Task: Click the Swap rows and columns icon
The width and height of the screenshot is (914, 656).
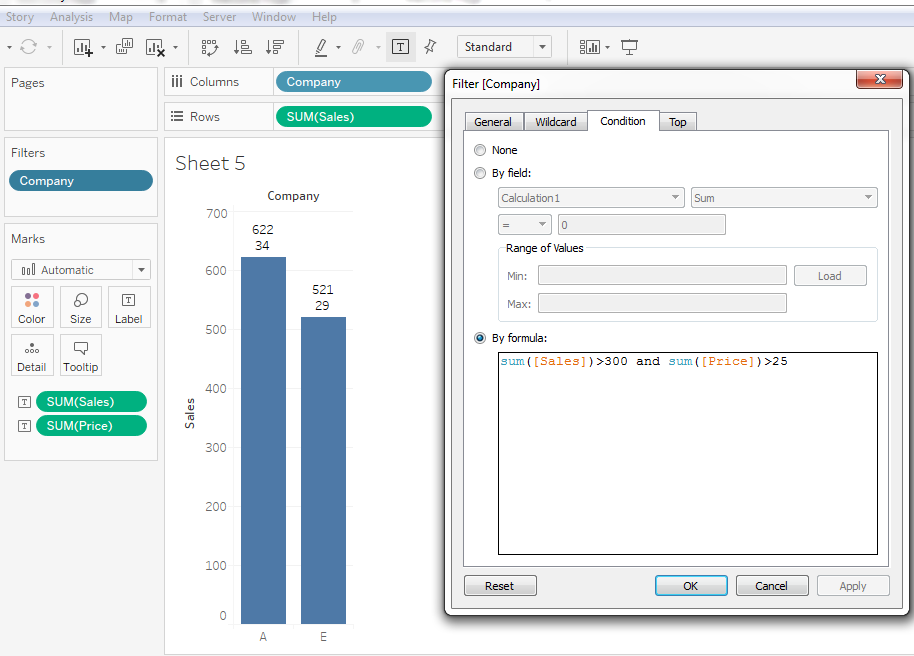Action: (x=210, y=47)
